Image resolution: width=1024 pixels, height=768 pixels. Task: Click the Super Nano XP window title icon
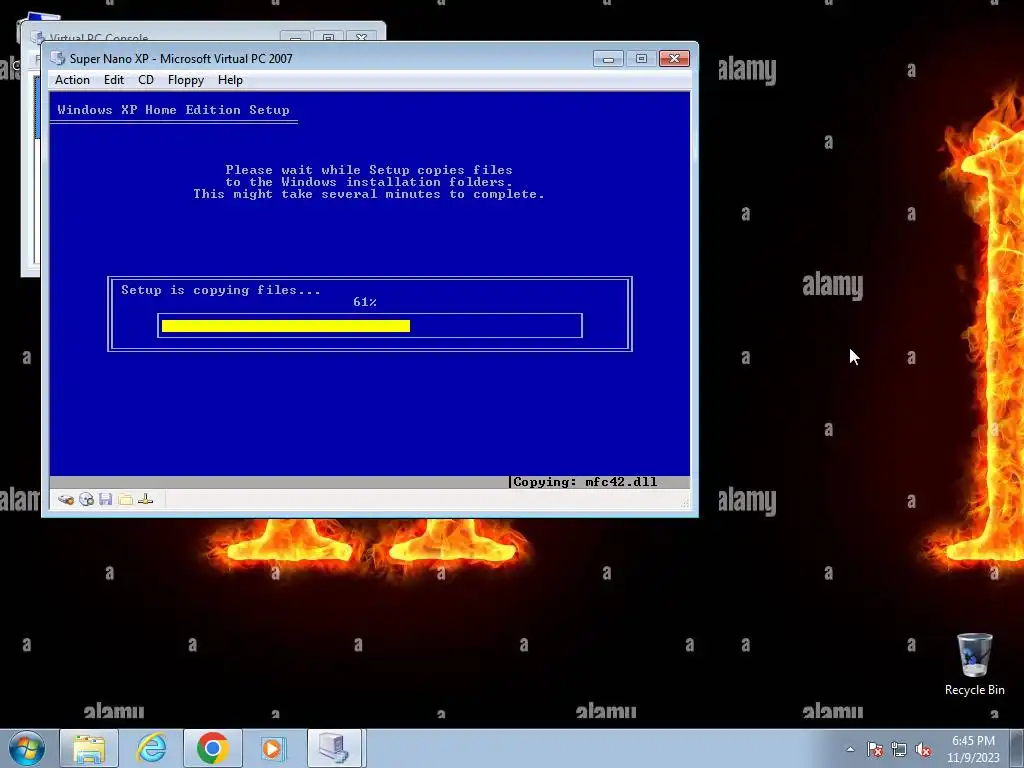pyautogui.click(x=58, y=58)
